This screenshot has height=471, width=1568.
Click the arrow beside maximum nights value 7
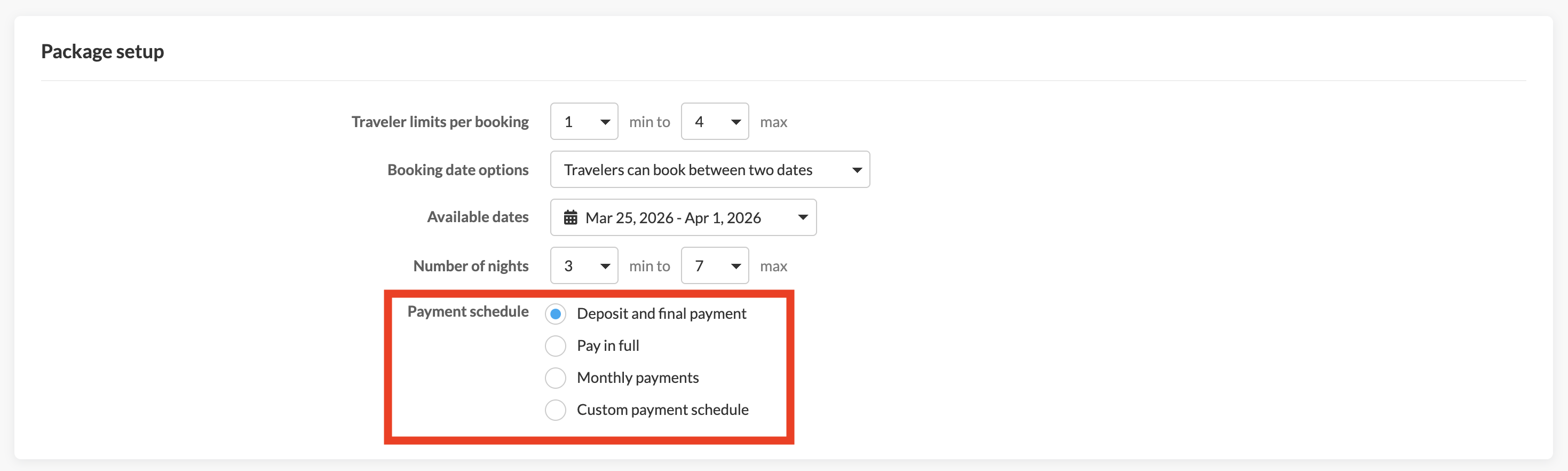click(736, 266)
